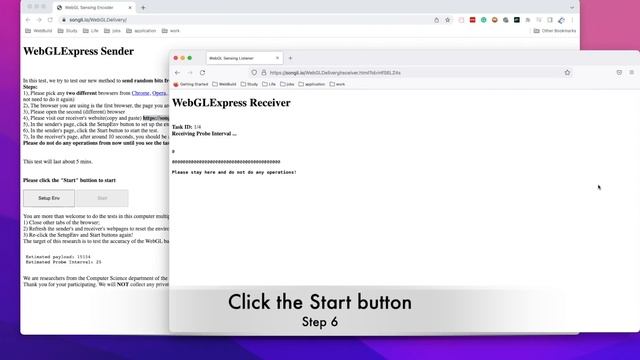Click the WebGLExpress Sender heading
Screen dimensions: 640x360
point(78,51)
